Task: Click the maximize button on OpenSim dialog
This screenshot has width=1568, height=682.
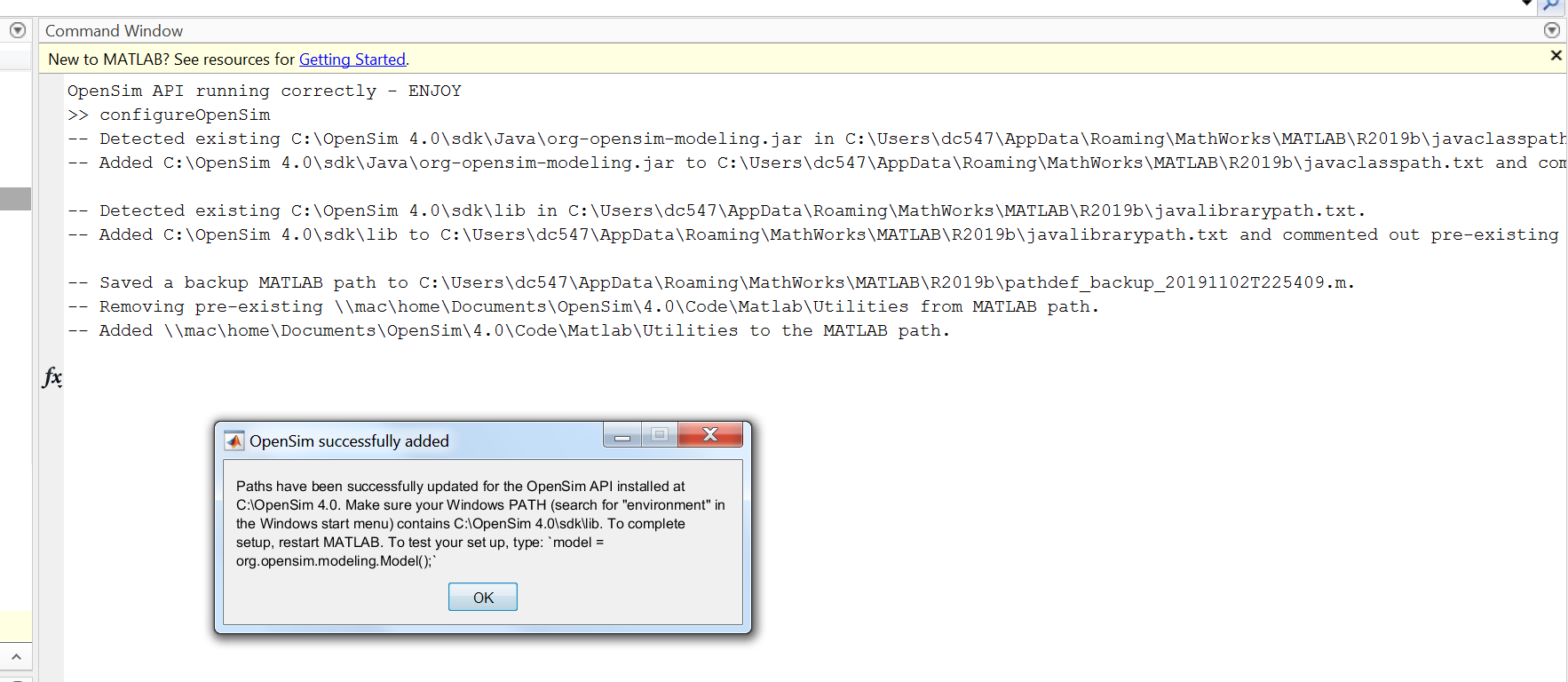Action: coord(660,434)
